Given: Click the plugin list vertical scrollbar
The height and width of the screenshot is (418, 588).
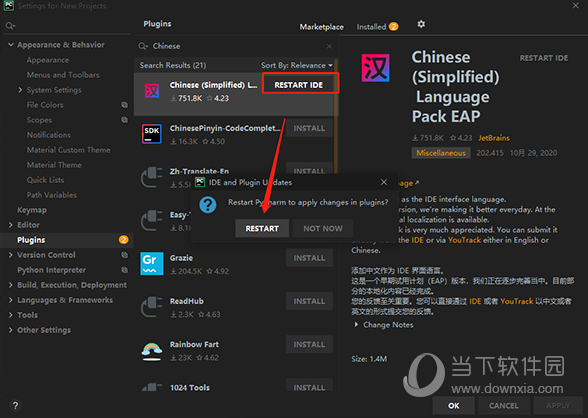Looking at the screenshot, I should pyautogui.click(x=336, y=116).
